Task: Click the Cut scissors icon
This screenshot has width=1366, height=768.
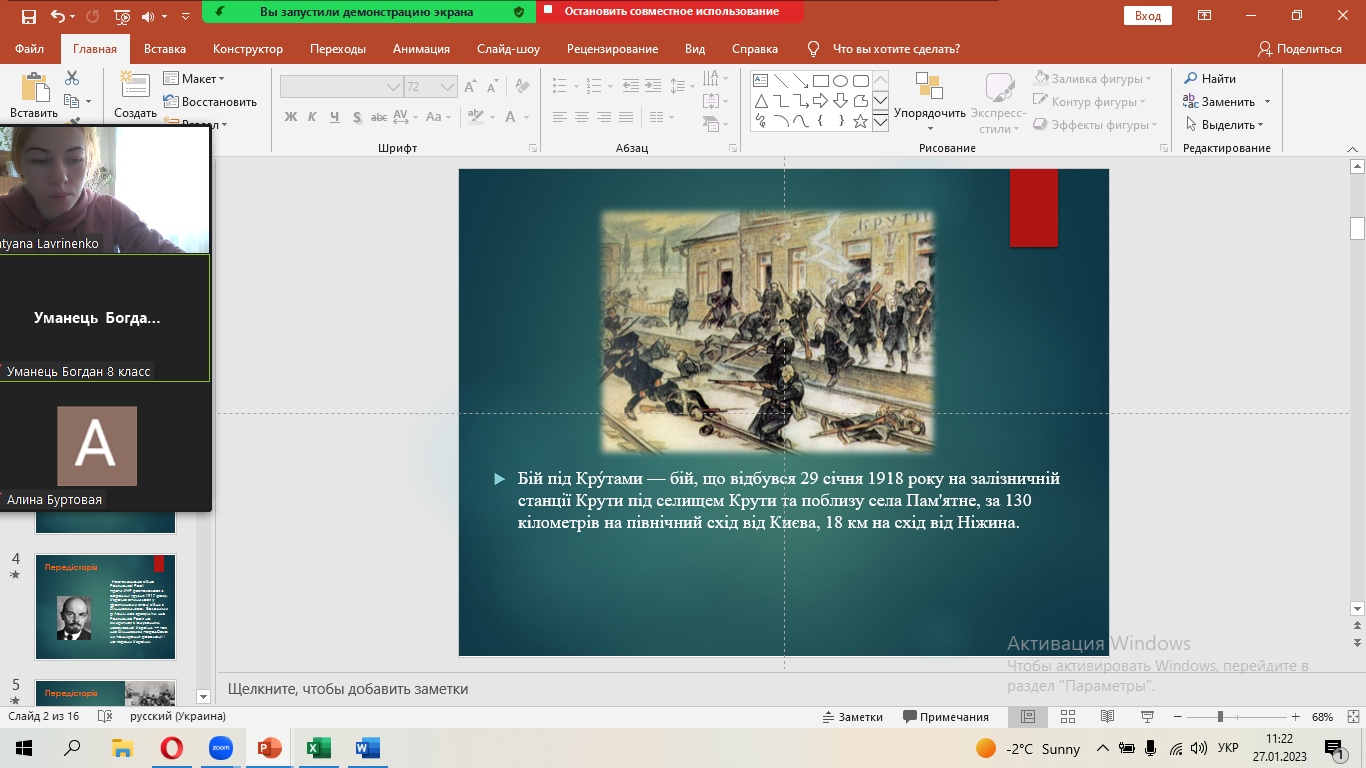Action: click(x=72, y=78)
